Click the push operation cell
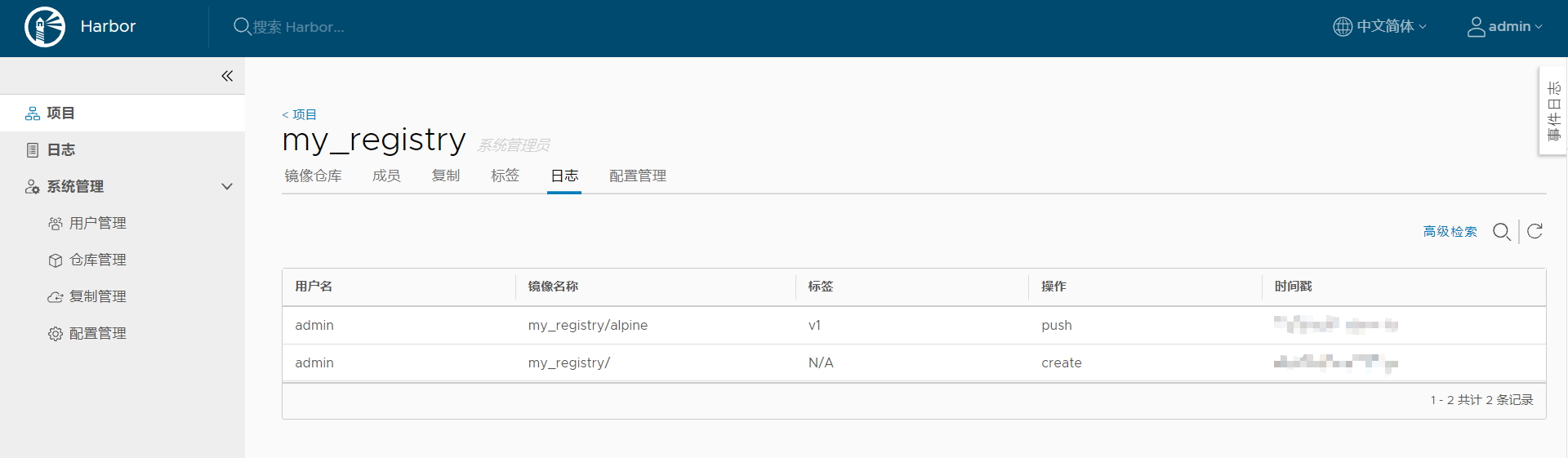 click(1057, 326)
